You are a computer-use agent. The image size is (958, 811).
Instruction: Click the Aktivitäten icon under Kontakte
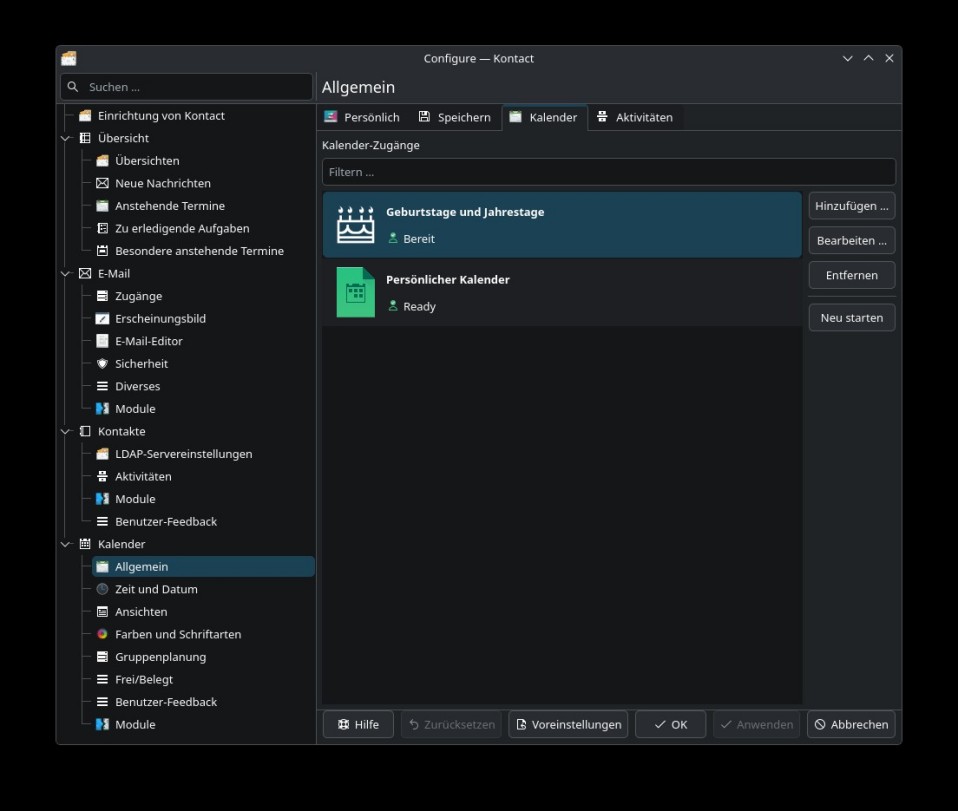click(x=102, y=477)
